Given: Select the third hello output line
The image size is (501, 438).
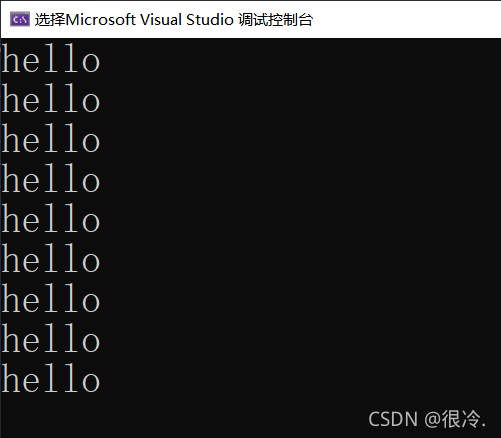Looking at the screenshot, I should click(x=51, y=138).
